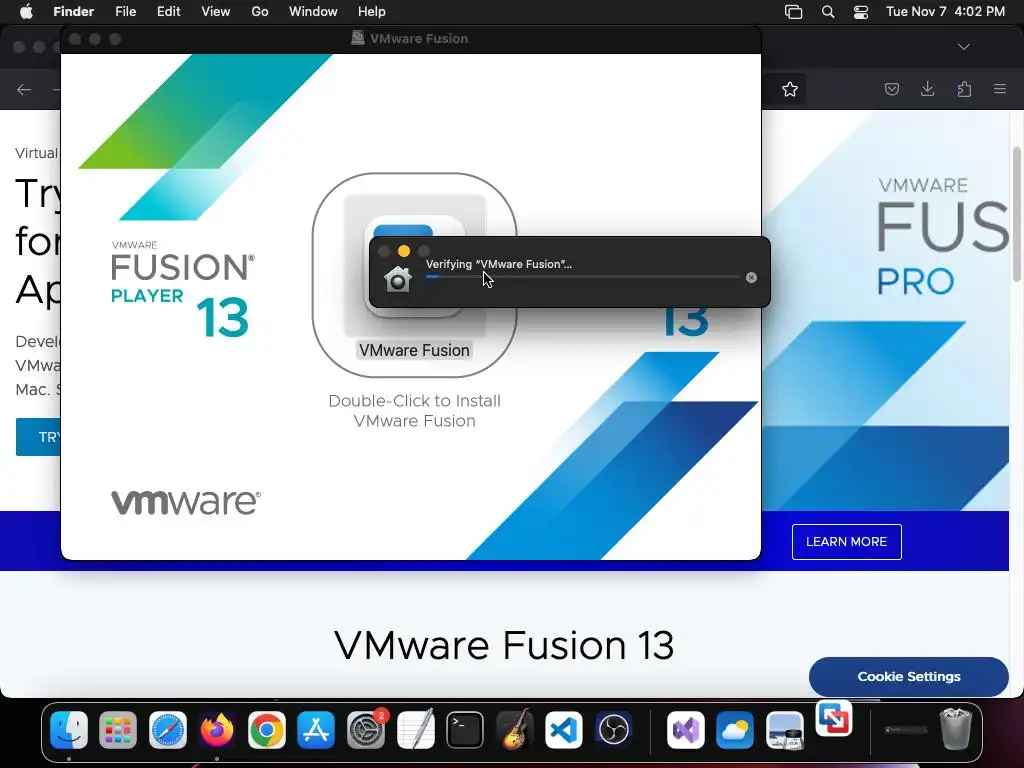Open the Go menu
1024x768 pixels.
(260, 12)
